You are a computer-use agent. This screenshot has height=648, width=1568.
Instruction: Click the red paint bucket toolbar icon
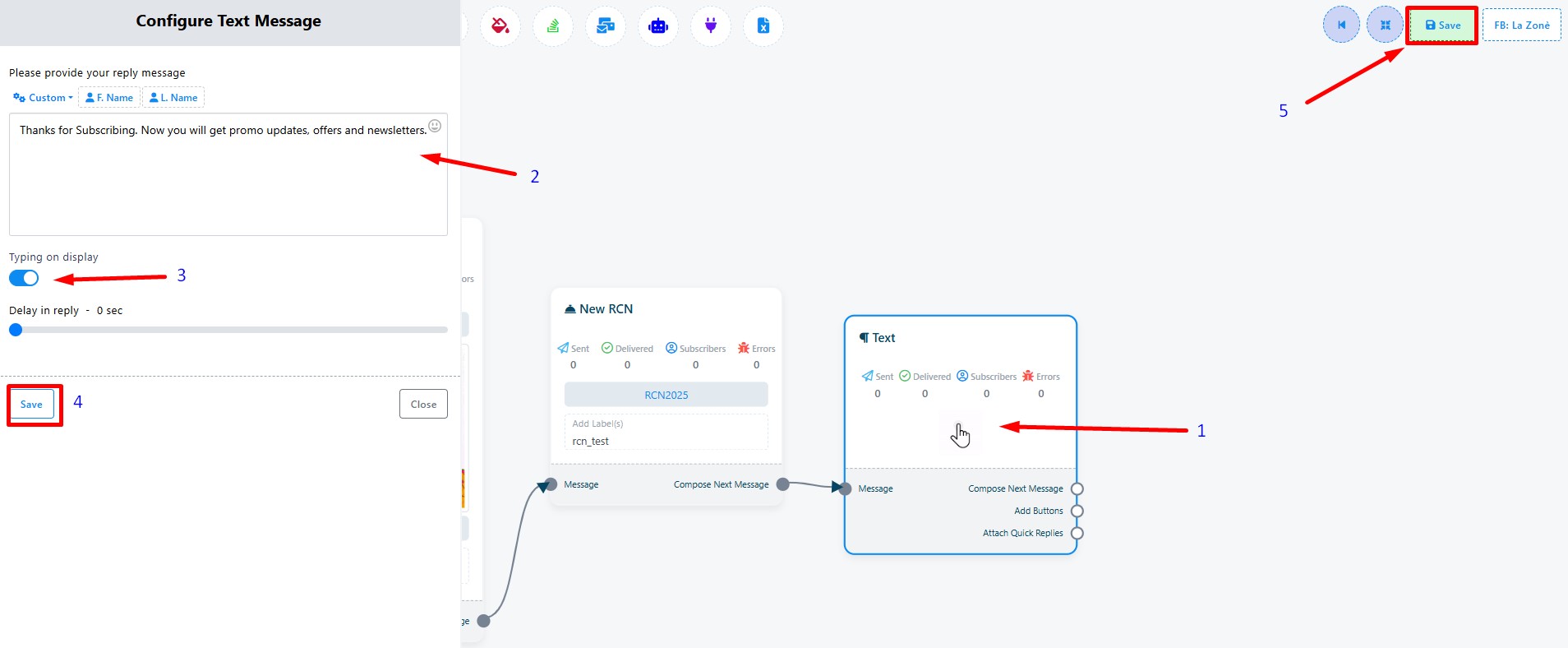(x=500, y=26)
